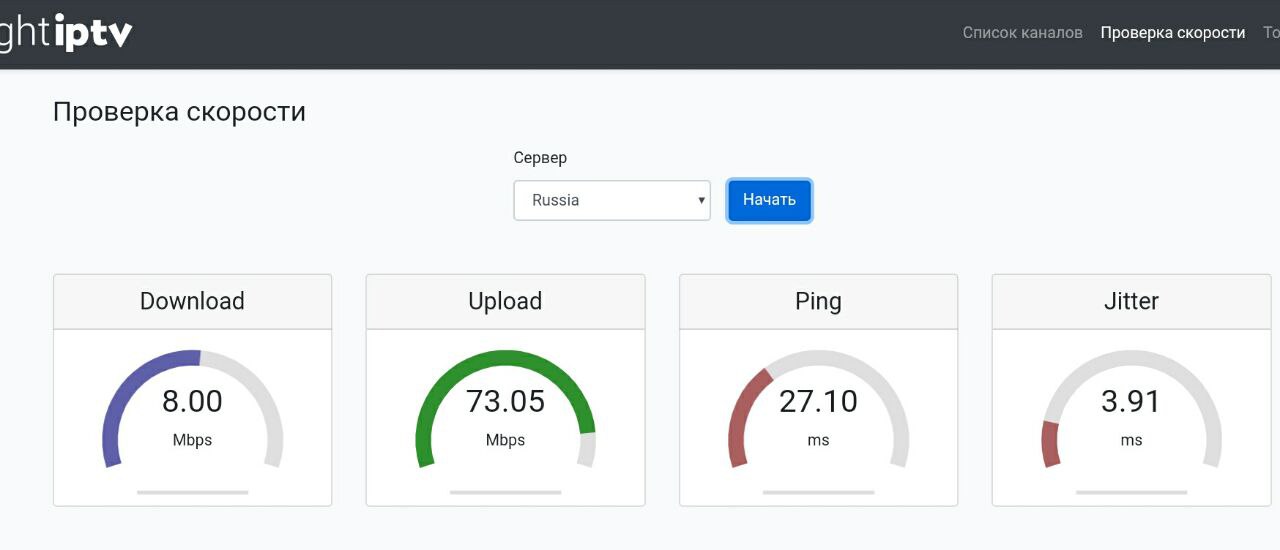Click the Upload card header
The height and width of the screenshot is (550, 1280).
pos(505,301)
